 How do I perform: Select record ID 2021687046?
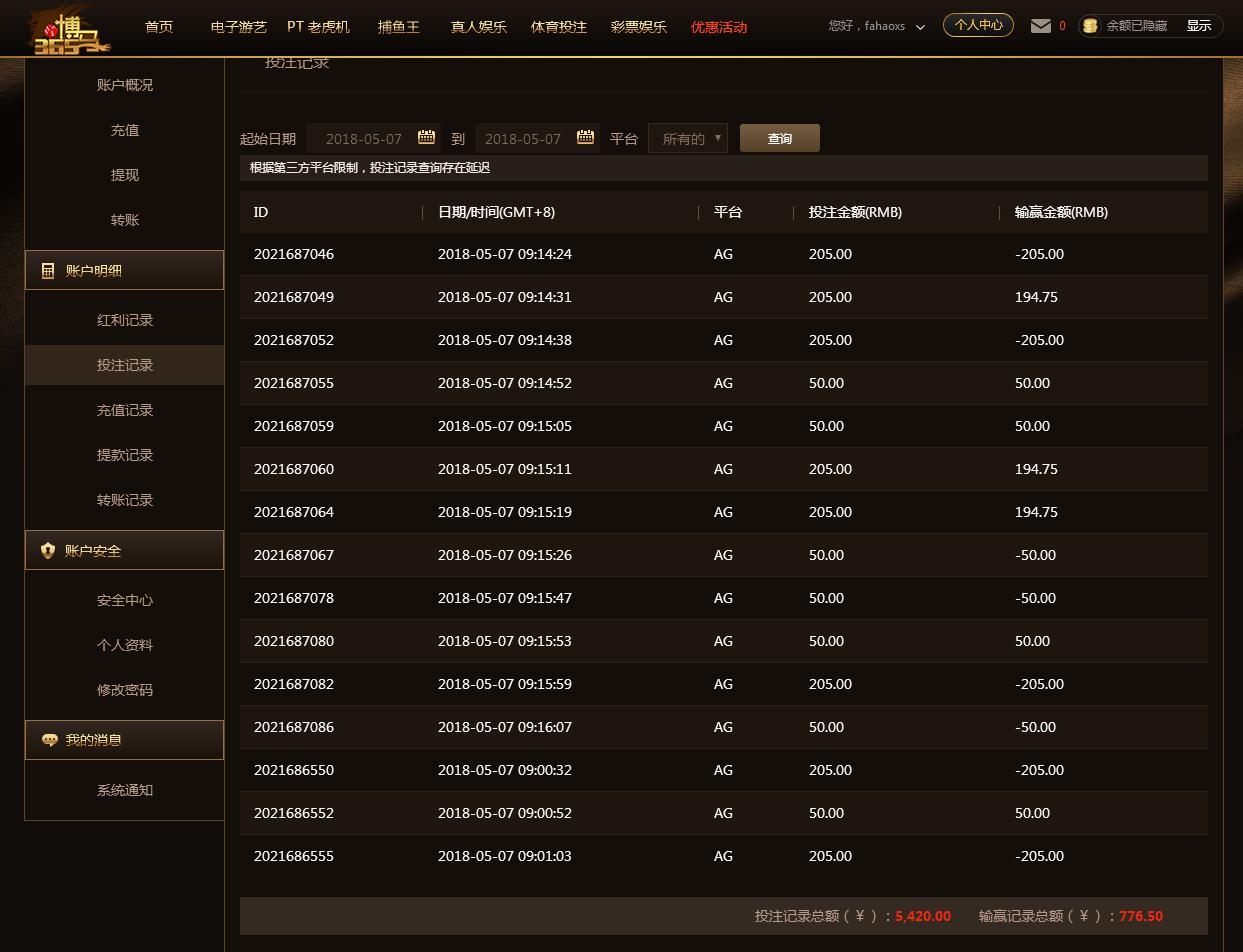point(294,254)
